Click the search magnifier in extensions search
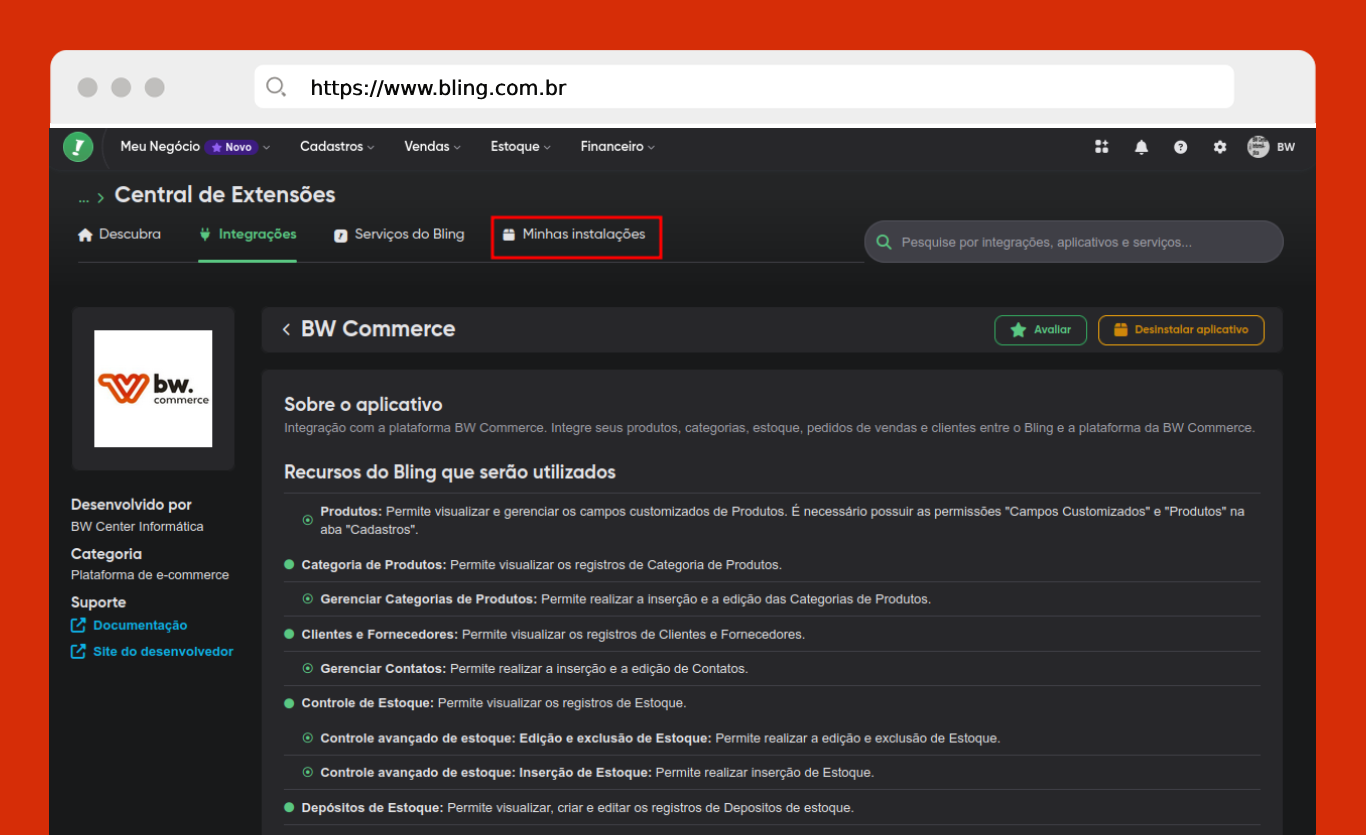Viewport: 1366px width, 835px height. (x=884, y=242)
